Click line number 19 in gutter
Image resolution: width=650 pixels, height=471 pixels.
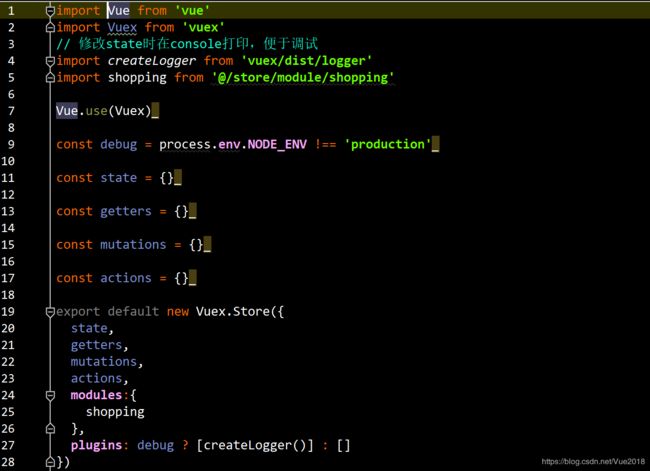[x=8, y=311]
